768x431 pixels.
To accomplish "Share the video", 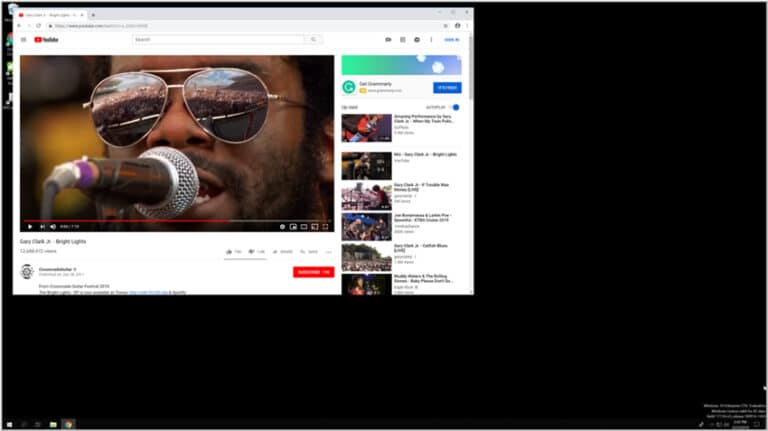I will point(283,252).
